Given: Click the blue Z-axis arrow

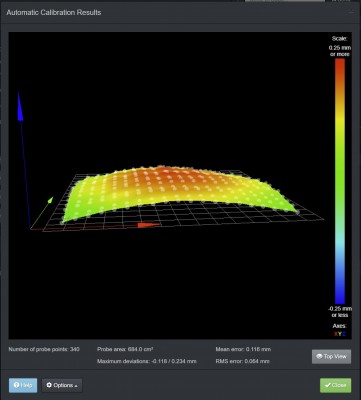Looking at the screenshot, I should point(20,106).
